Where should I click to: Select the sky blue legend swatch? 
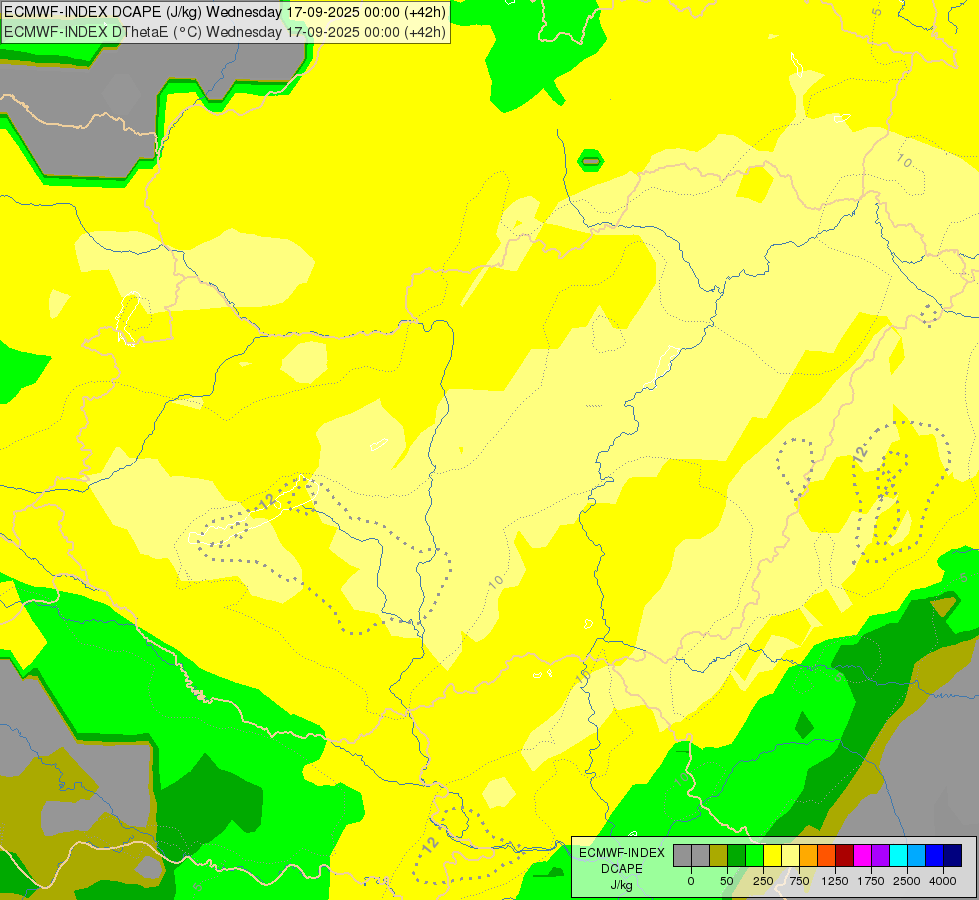(917, 855)
